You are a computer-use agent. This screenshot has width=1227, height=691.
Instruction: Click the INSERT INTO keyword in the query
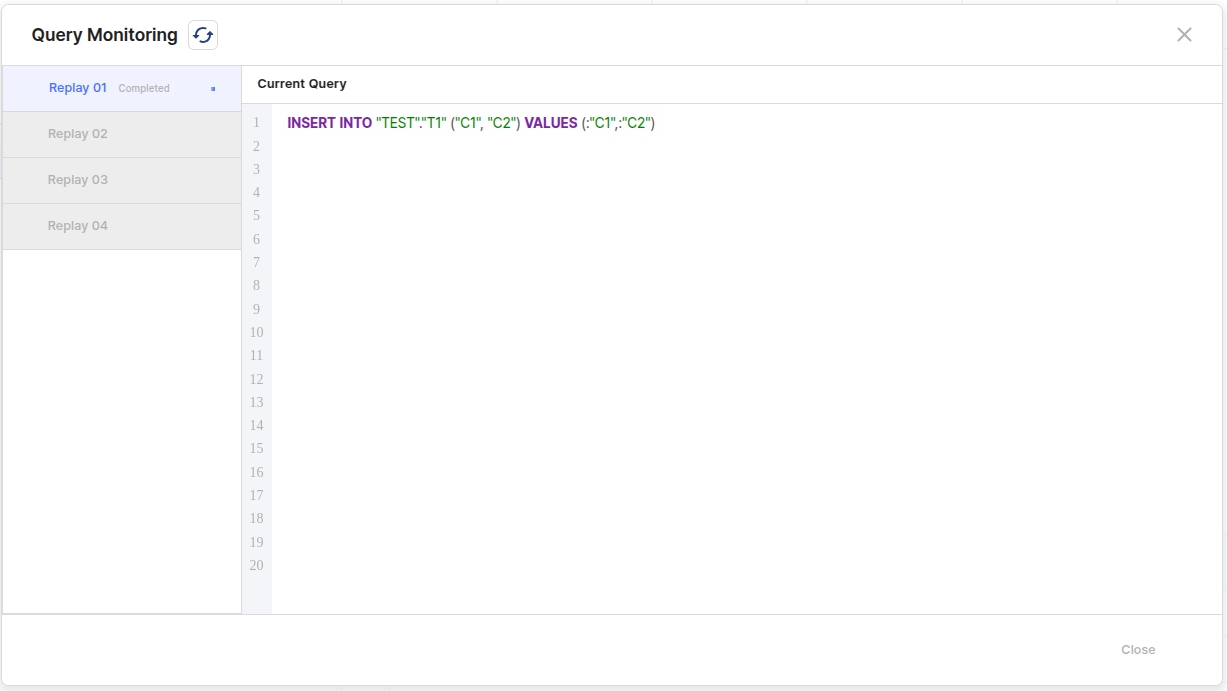click(x=329, y=123)
